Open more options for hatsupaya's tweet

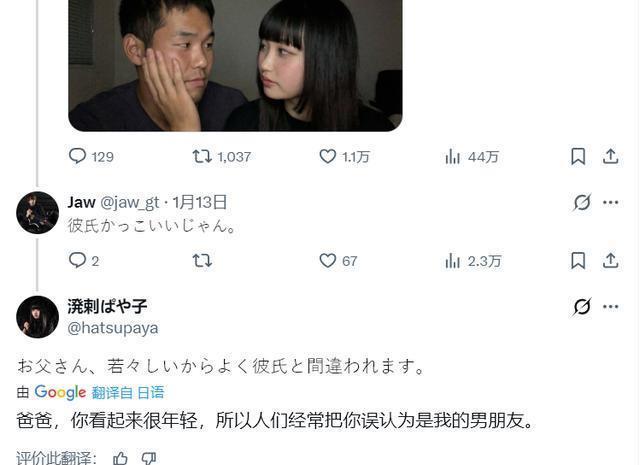point(611,307)
